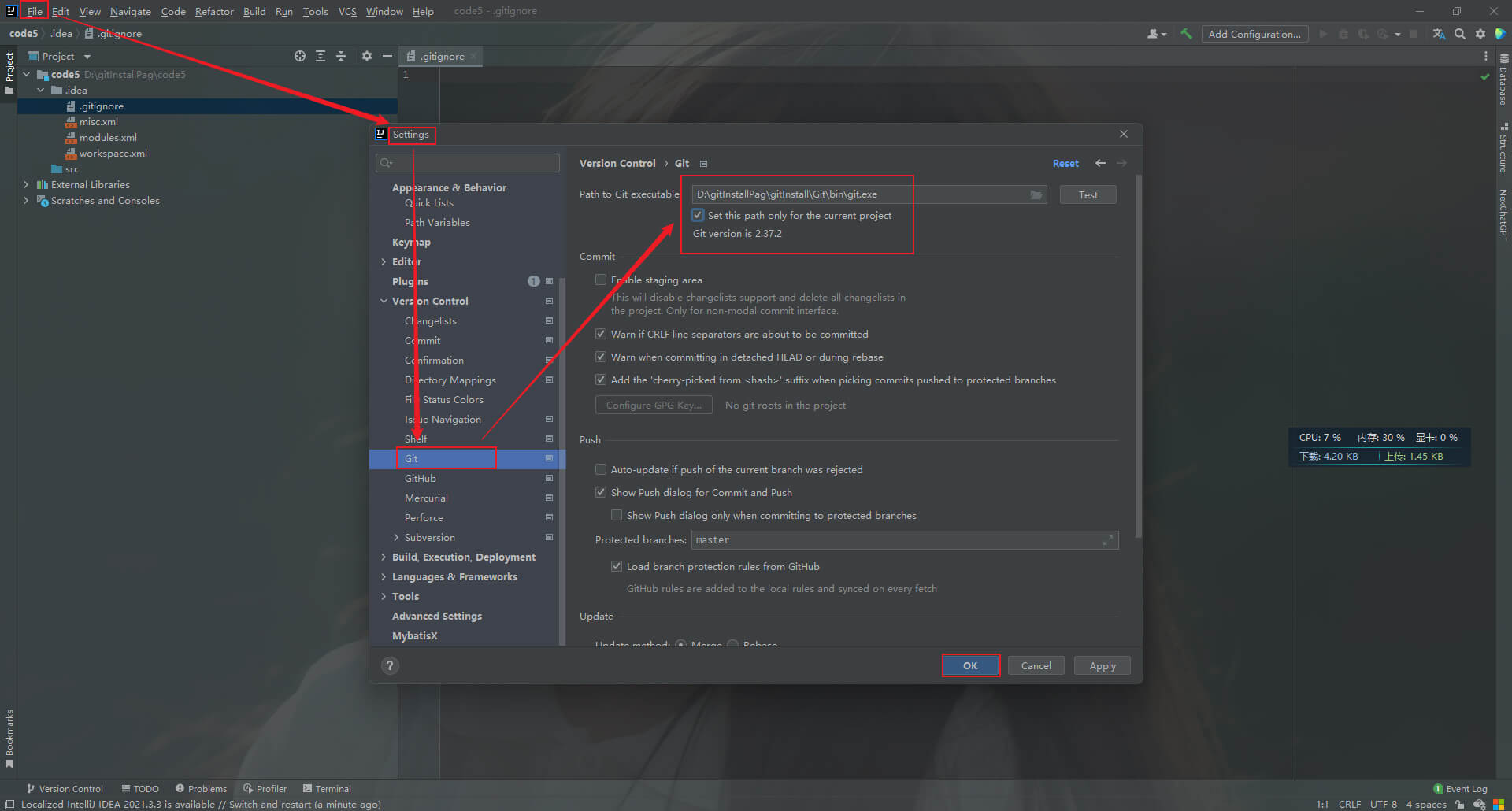Toggle Warn if CRLF line separators checkbox

[x=601, y=334]
